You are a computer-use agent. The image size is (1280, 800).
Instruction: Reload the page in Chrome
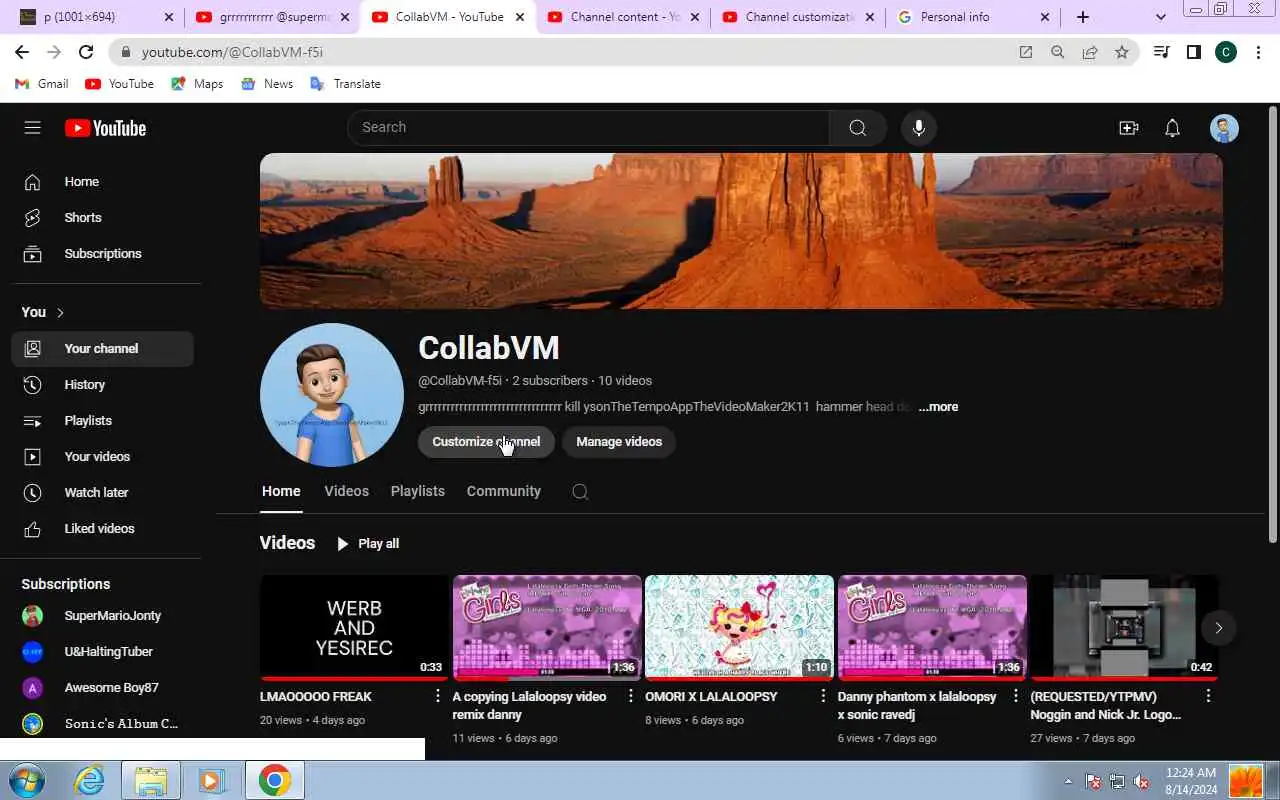point(86,52)
